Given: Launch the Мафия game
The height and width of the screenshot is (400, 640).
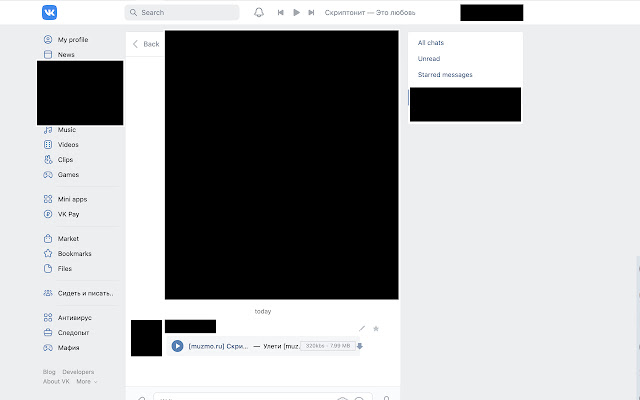Looking at the screenshot, I should 61,348.
